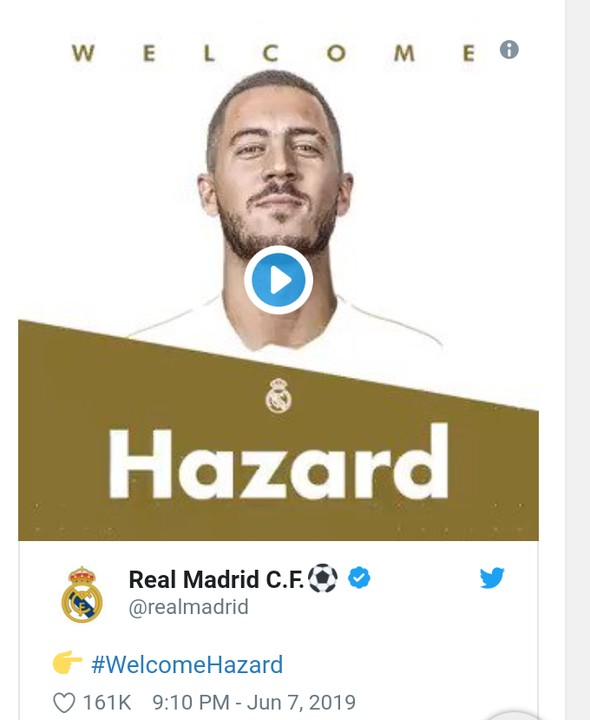Image resolution: width=590 pixels, height=720 pixels.
Task: Open @realmadrid handle link
Action: coord(188,607)
